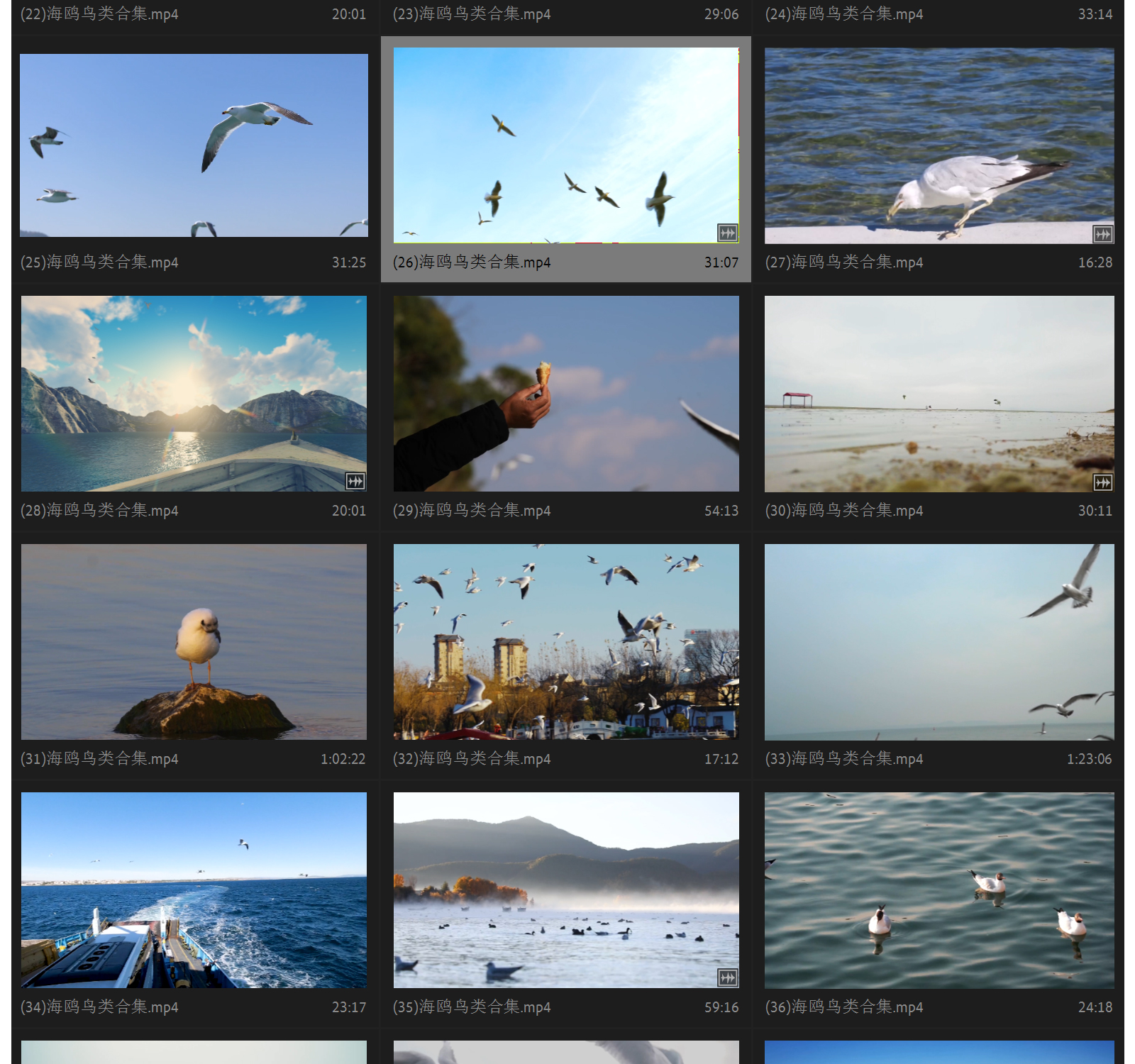Click the 59:16 duration of clip (35)

point(721,1007)
